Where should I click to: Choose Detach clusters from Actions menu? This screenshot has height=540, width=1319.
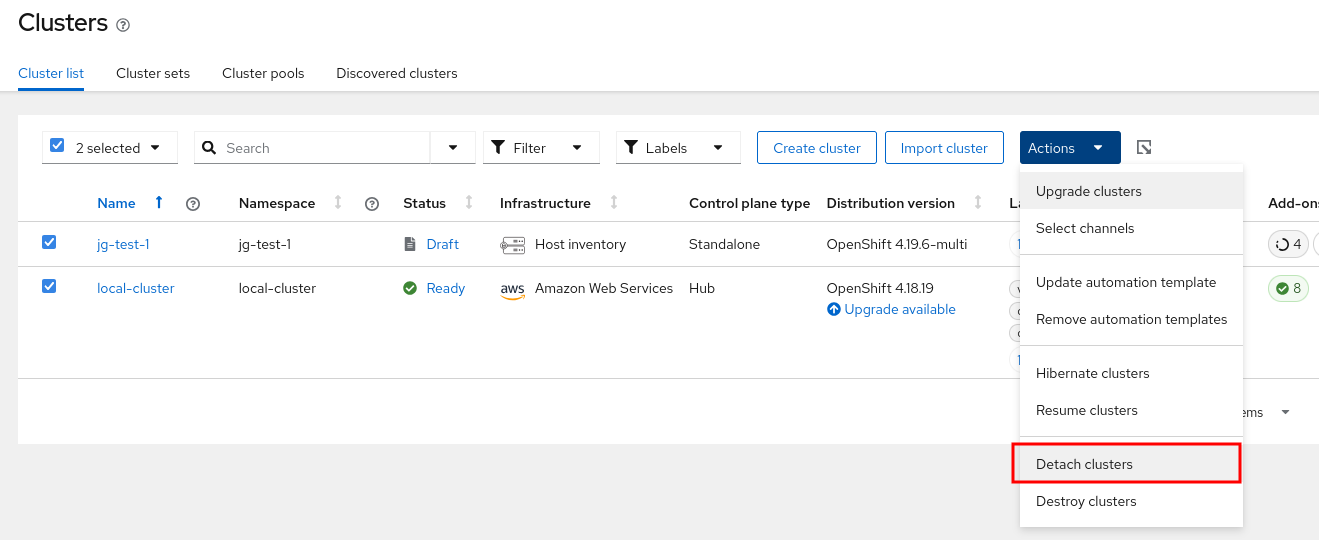(1084, 464)
